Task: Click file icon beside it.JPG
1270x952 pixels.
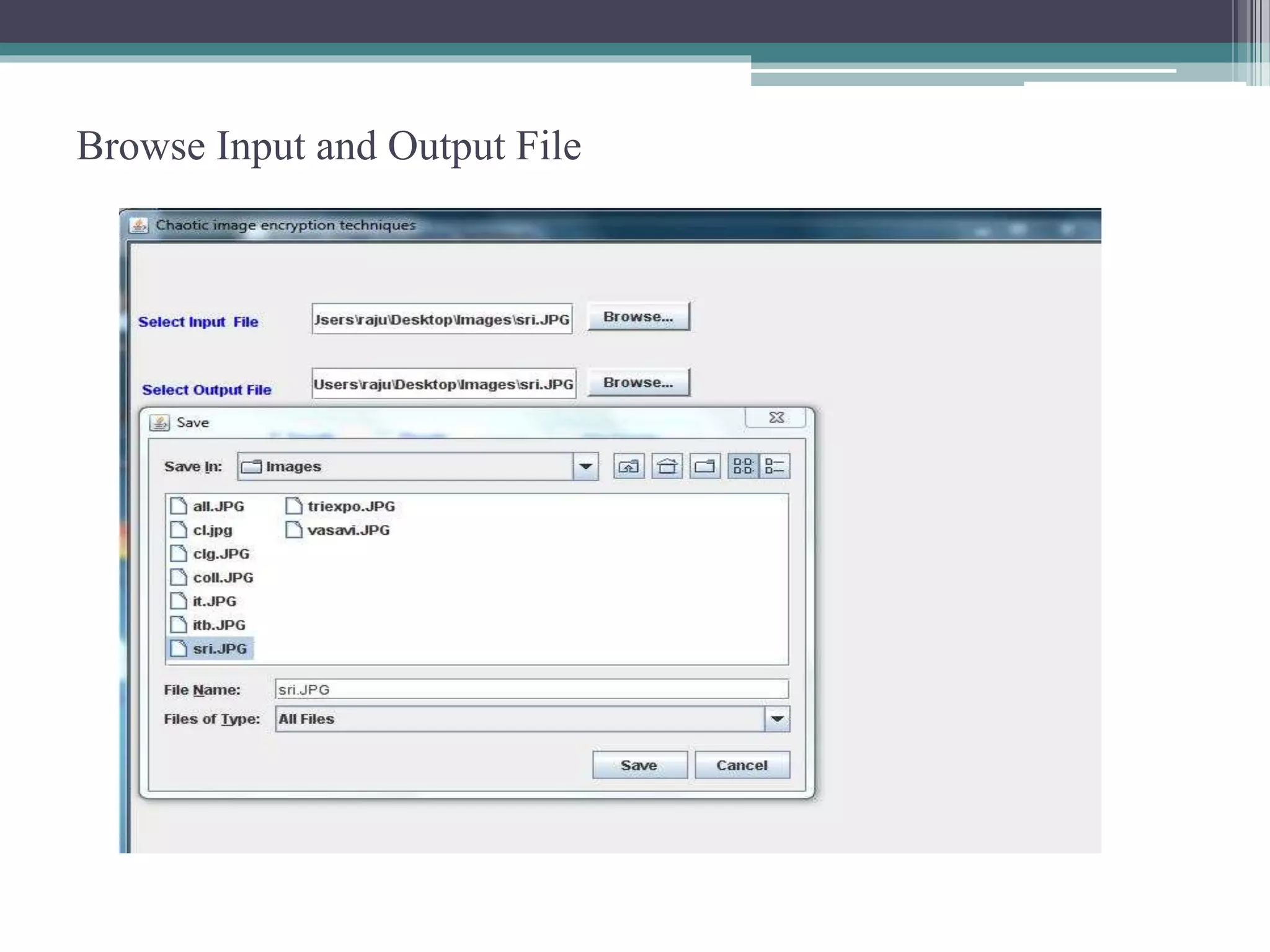Action: pyautogui.click(x=179, y=601)
